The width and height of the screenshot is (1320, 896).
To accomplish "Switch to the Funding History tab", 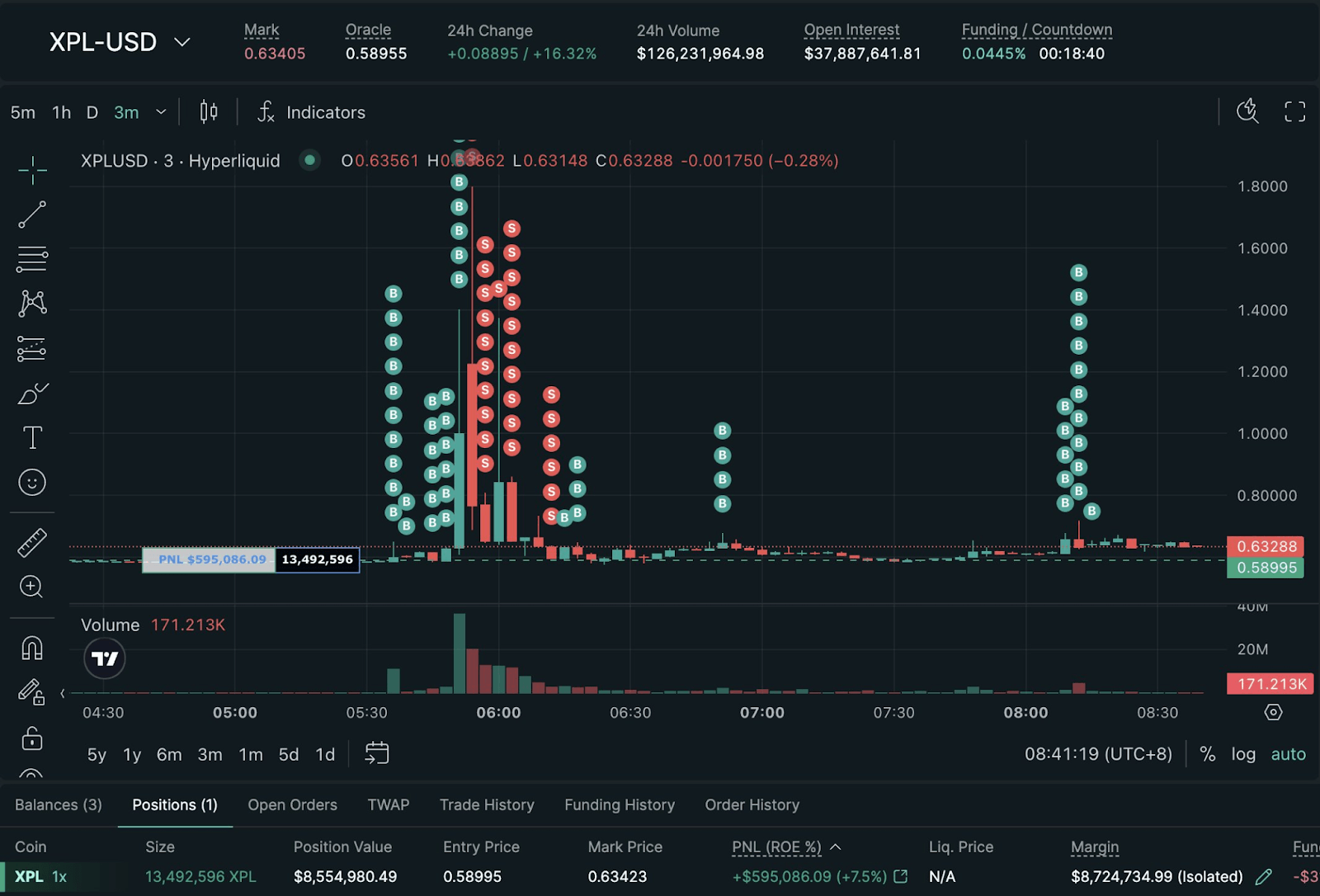I will pos(620,804).
